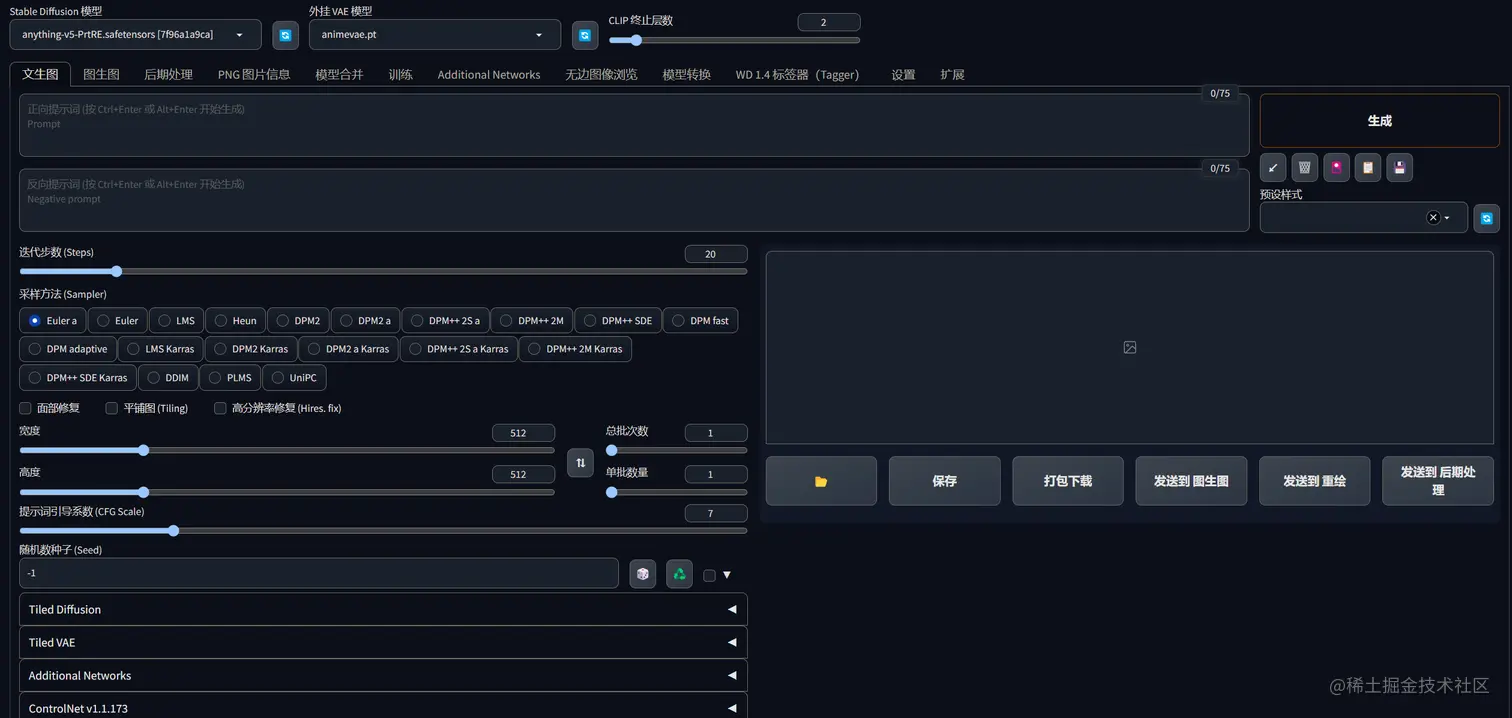
Task: Save prompt as style with floppy icon
Action: point(1400,167)
